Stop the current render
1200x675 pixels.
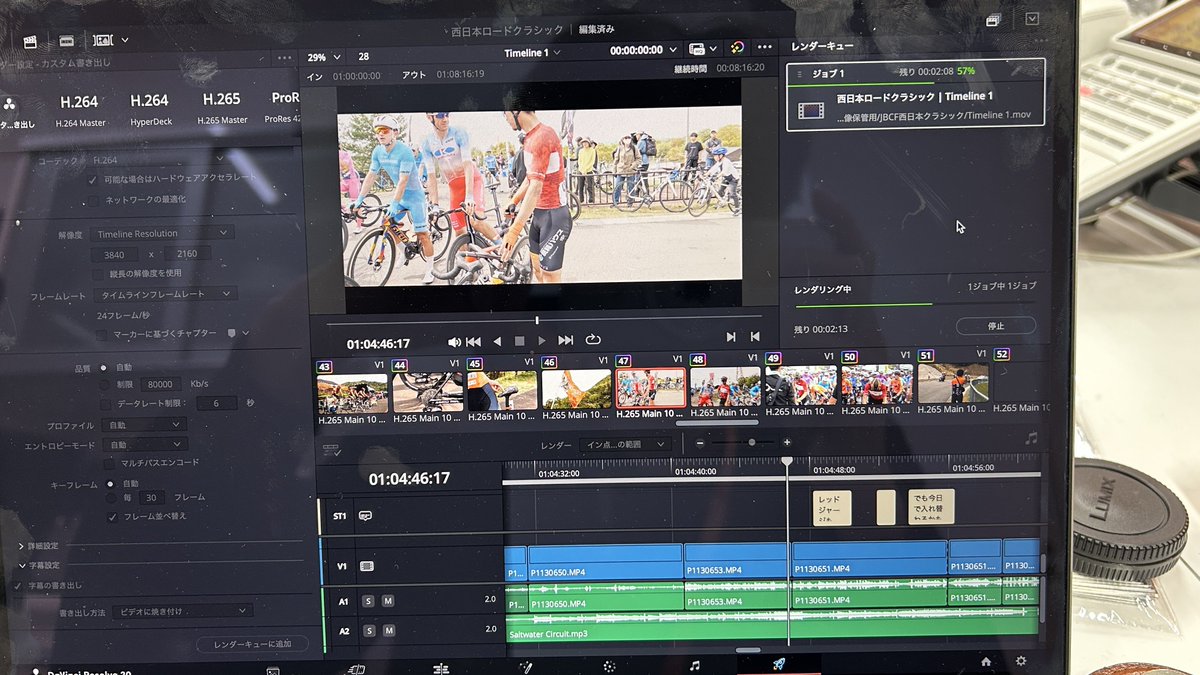click(x=996, y=326)
